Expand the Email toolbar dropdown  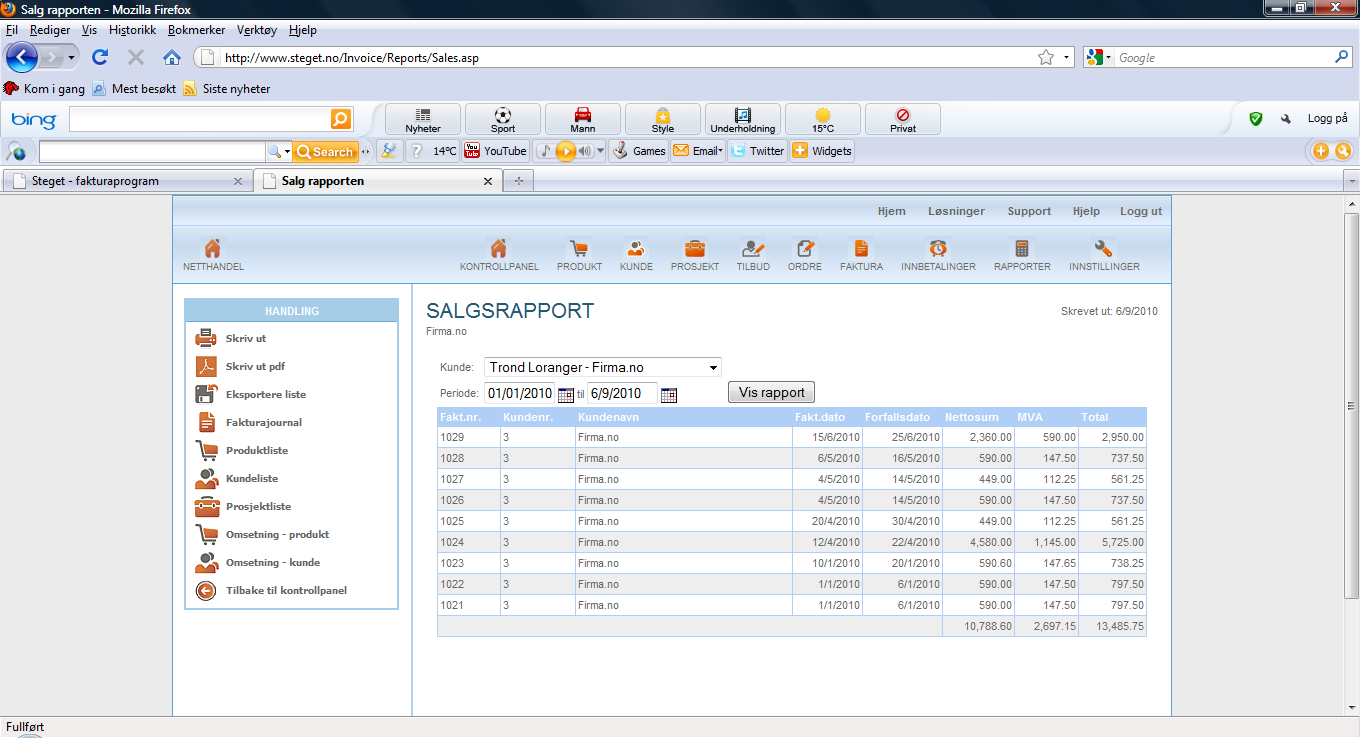721,151
